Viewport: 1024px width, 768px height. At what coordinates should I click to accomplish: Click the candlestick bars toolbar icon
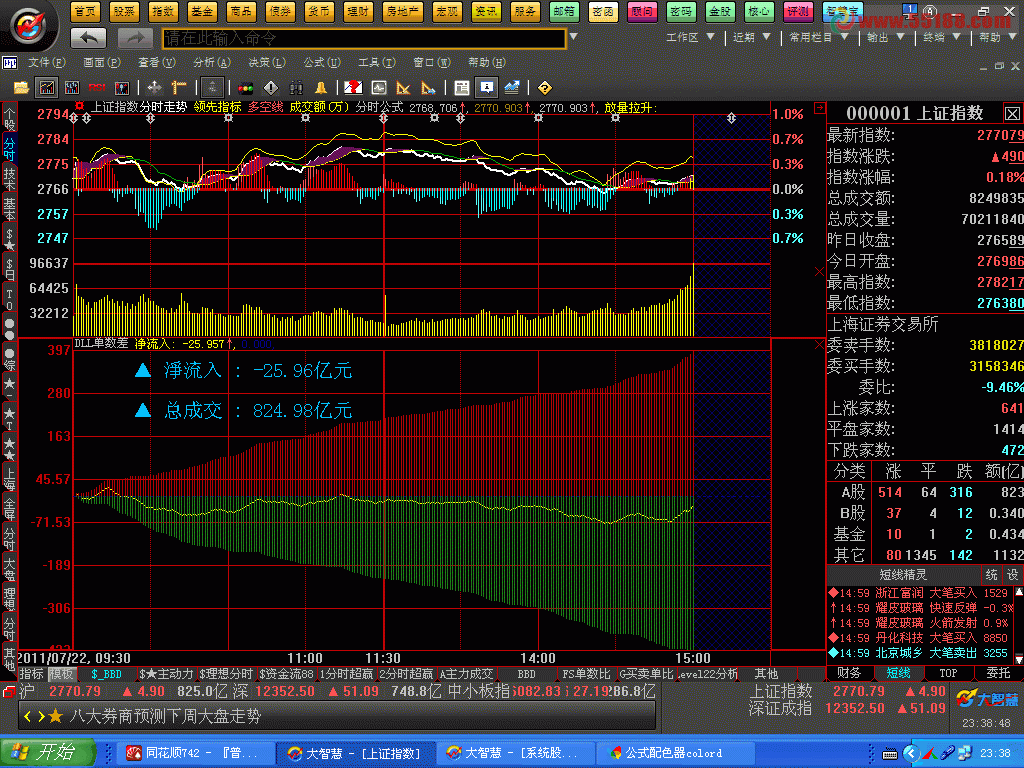click(x=72, y=88)
